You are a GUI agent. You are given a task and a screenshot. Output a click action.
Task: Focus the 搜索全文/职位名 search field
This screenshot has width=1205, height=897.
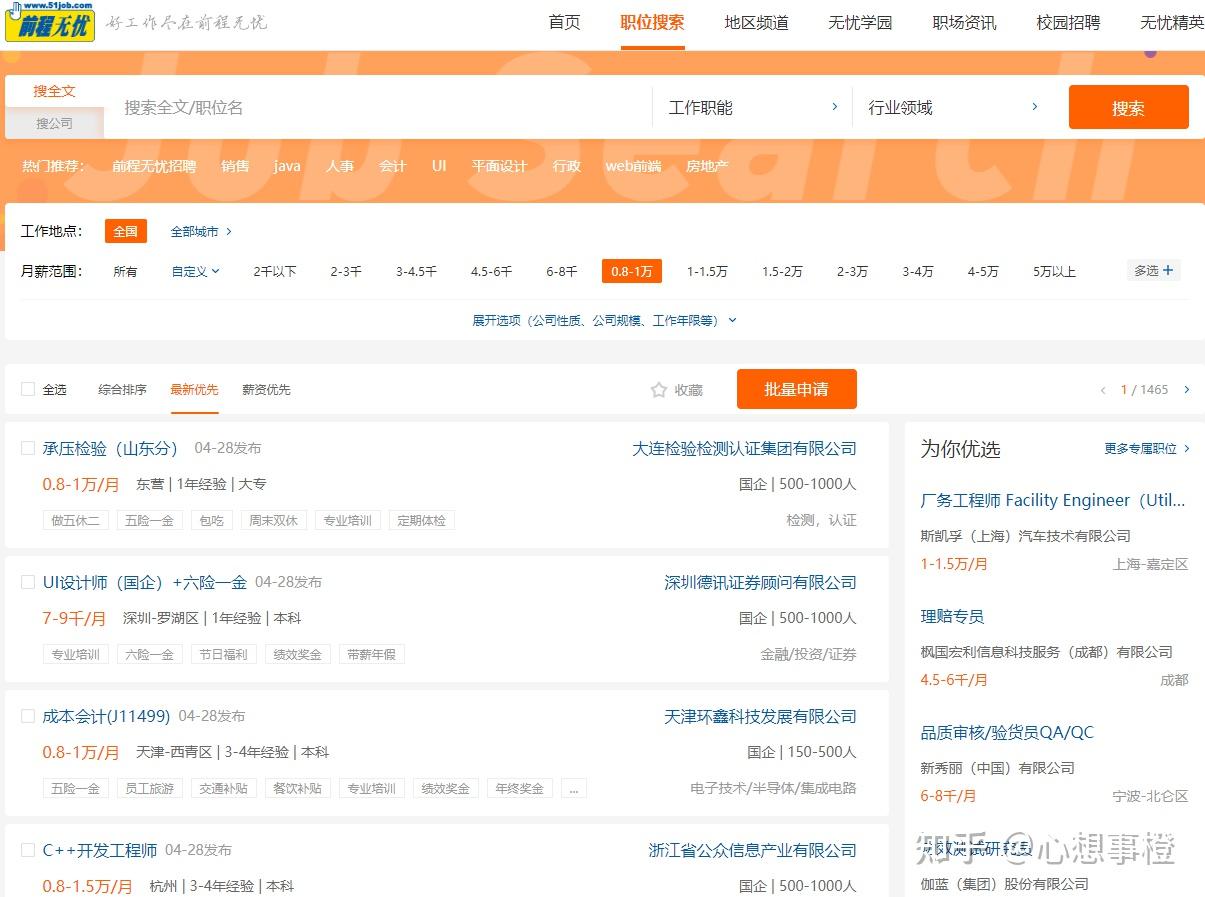tap(380, 107)
